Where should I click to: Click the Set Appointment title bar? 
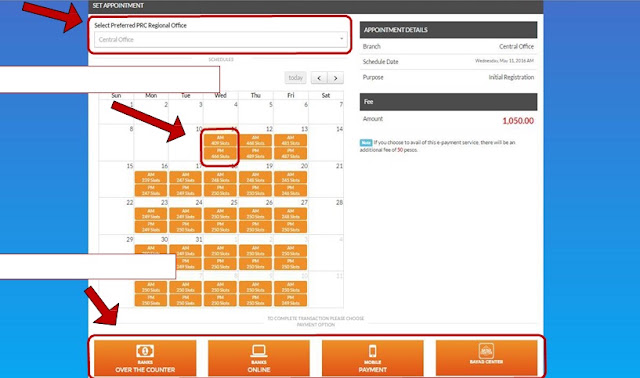(x=316, y=6)
